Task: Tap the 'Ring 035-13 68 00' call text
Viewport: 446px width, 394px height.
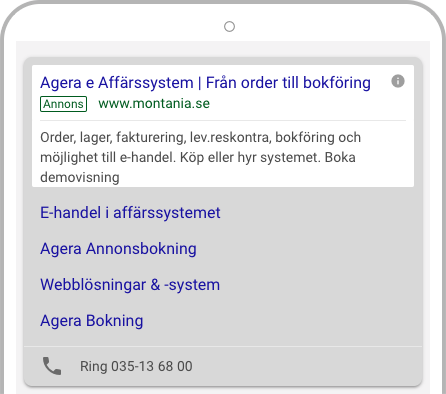Action: point(136,366)
